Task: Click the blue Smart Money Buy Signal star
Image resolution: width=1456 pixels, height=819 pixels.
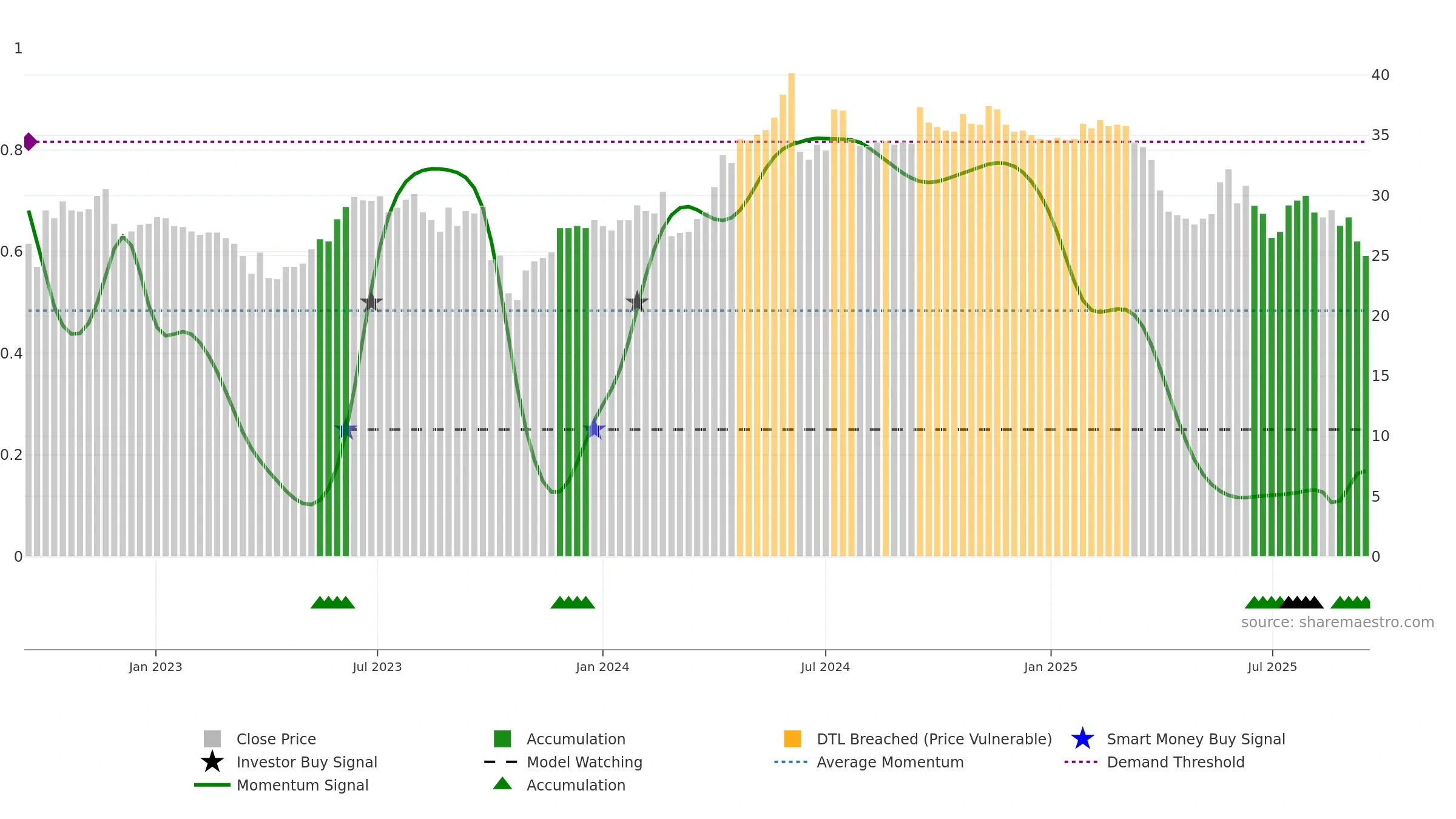Action: point(1082,739)
